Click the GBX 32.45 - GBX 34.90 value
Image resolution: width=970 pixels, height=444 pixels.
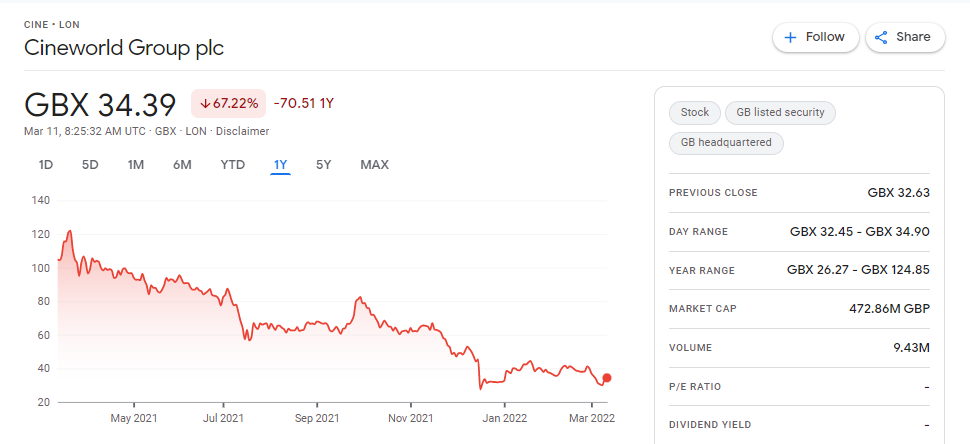pos(860,232)
